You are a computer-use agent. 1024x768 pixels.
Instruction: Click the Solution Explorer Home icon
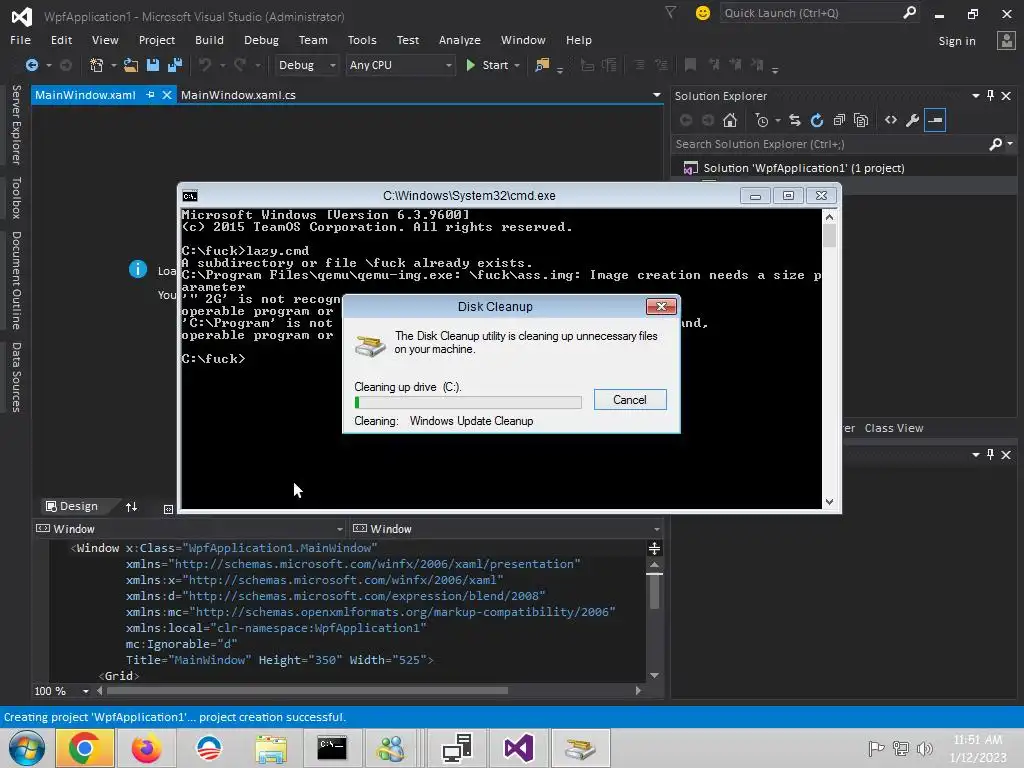pyautogui.click(x=730, y=120)
